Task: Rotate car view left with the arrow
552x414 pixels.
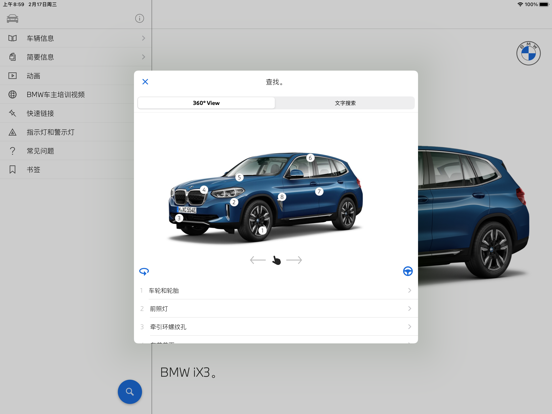Action: tap(258, 260)
